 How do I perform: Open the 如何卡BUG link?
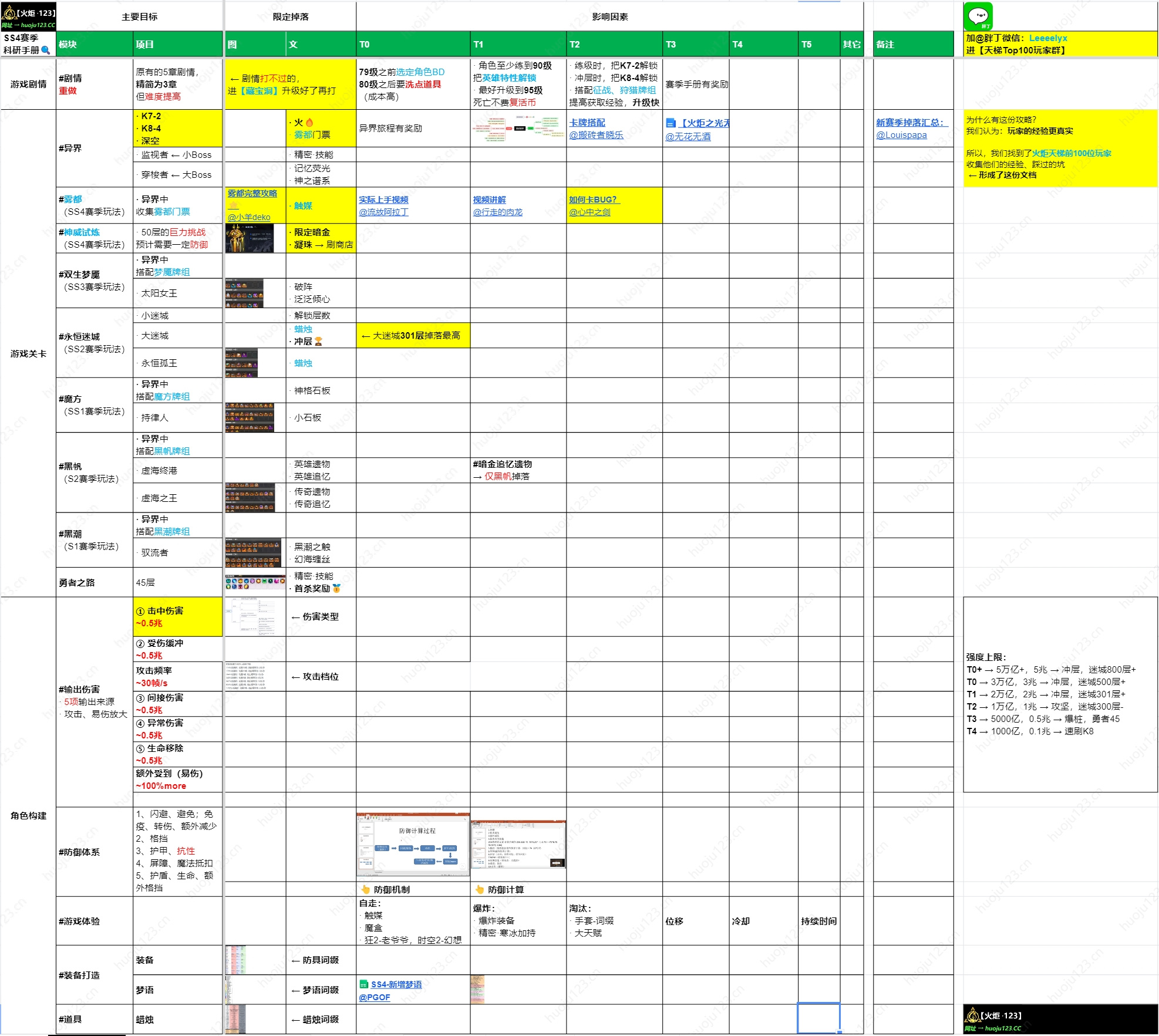pos(593,200)
